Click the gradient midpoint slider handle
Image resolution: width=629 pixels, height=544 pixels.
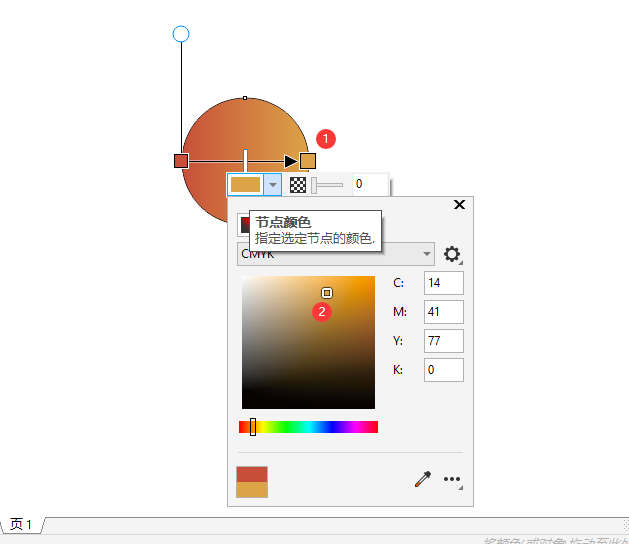pos(245,160)
